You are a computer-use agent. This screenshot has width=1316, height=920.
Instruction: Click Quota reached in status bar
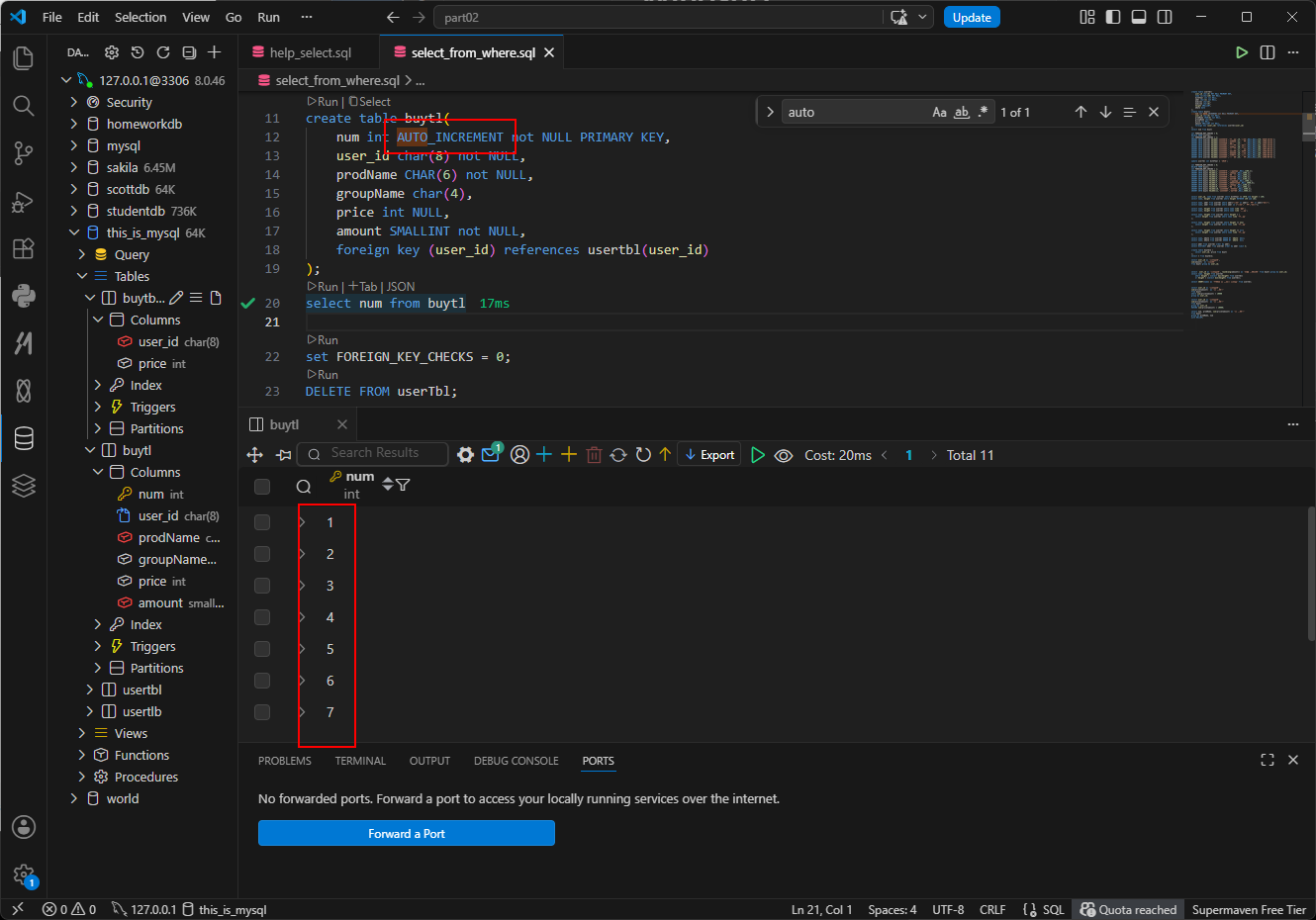[x=1129, y=909]
